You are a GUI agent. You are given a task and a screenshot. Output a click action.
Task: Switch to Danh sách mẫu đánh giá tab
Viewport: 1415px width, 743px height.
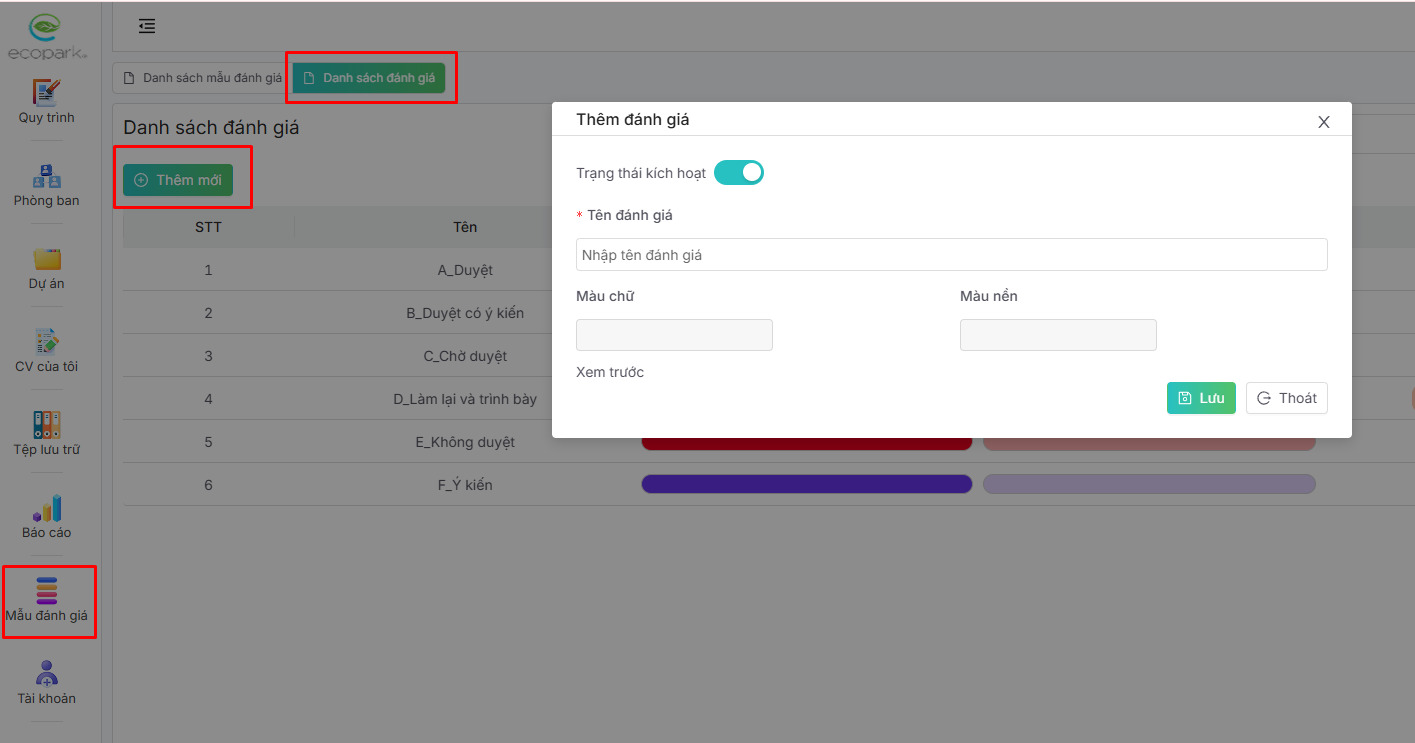(202, 78)
